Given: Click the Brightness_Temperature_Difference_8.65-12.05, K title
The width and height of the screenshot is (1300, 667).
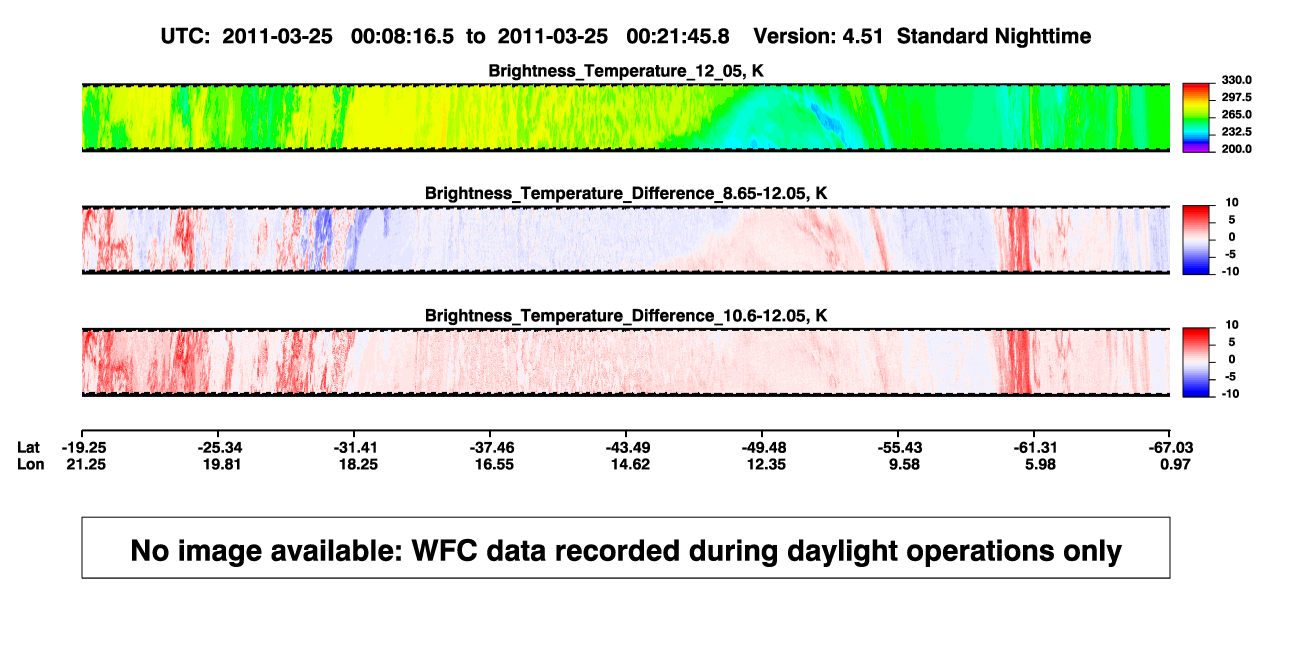Looking at the screenshot, I should [x=626, y=193].
